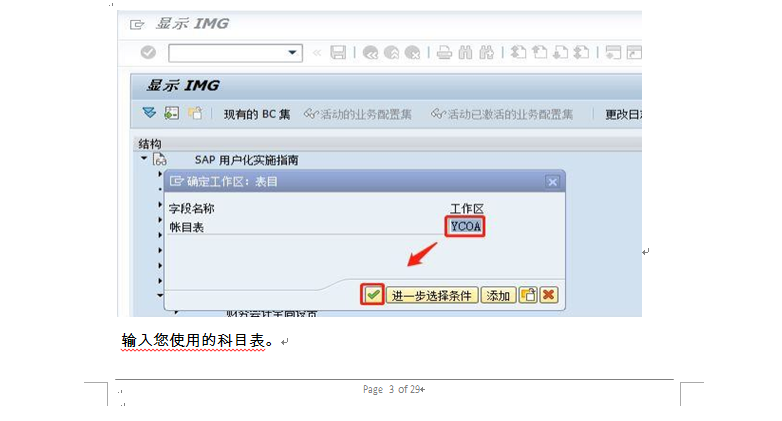
Task: Go to last page icon
Action: pyautogui.click(x=582, y=52)
